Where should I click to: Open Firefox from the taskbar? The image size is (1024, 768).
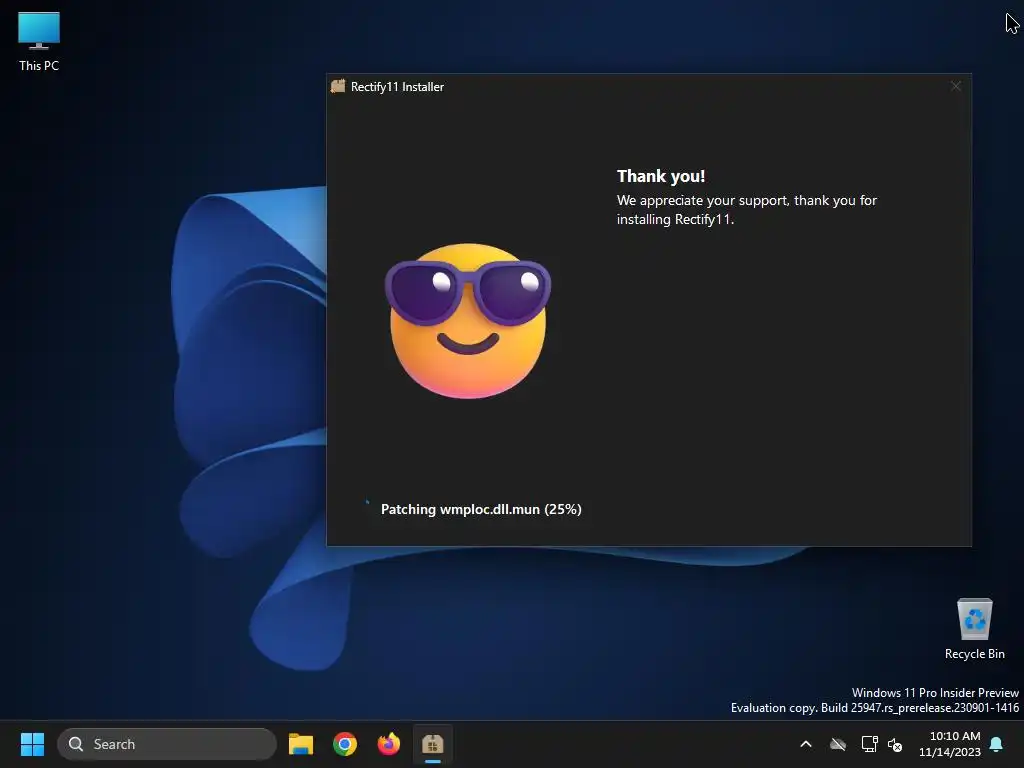tap(389, 744)
